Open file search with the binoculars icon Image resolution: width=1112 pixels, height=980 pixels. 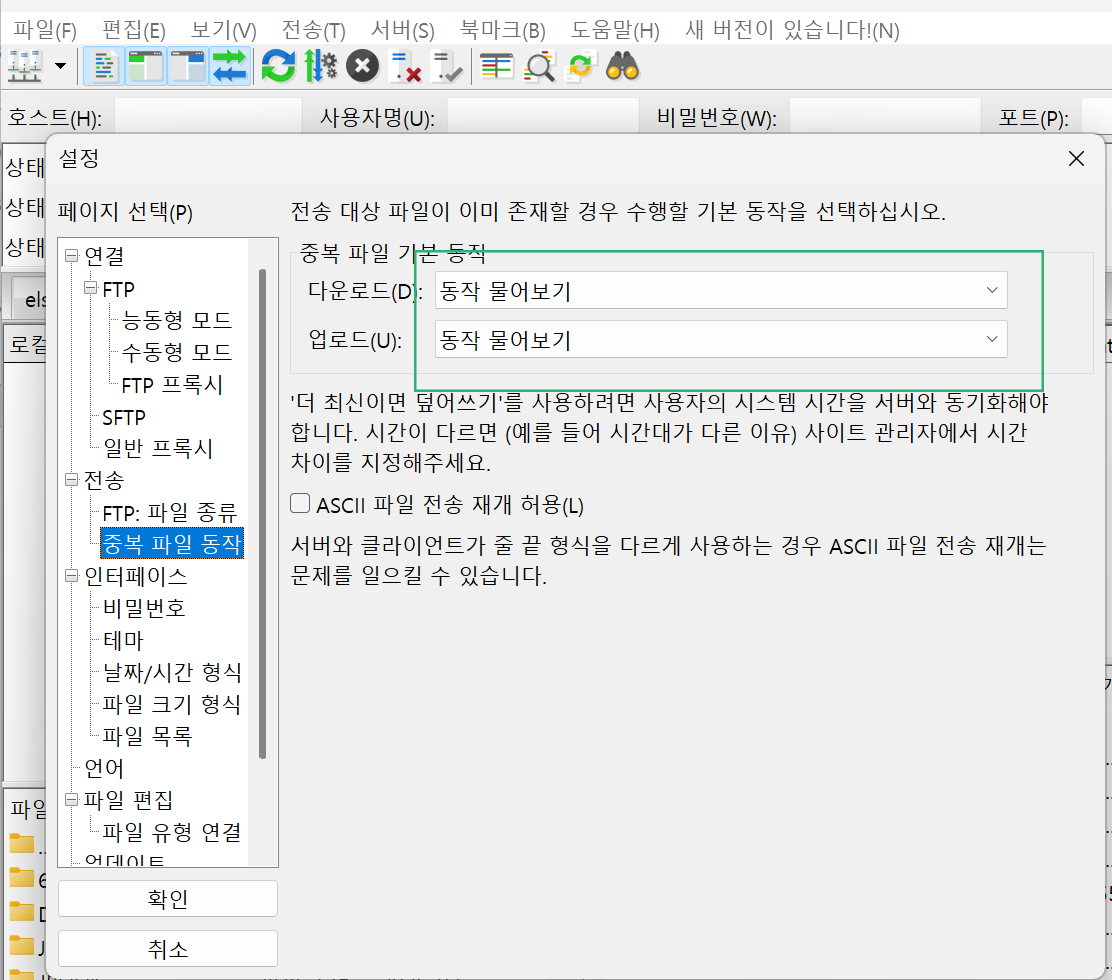(x=621, y=67)
